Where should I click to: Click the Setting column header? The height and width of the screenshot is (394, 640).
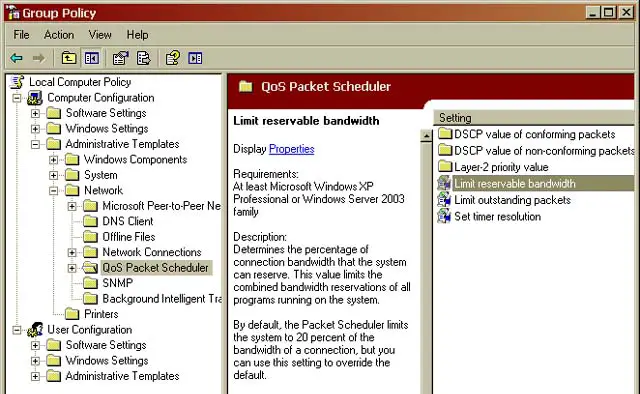534,118
